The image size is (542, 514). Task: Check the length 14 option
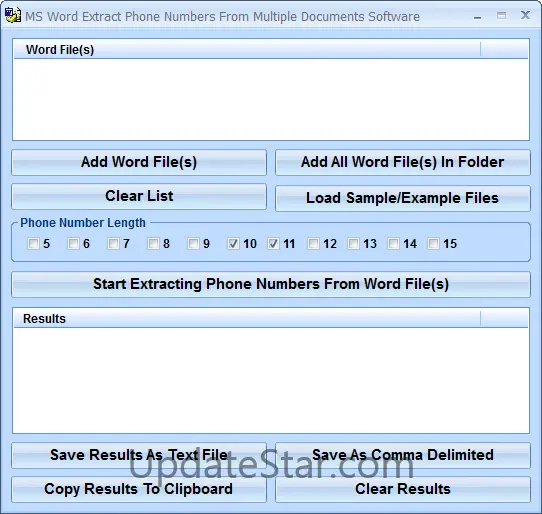click(393, 244)
